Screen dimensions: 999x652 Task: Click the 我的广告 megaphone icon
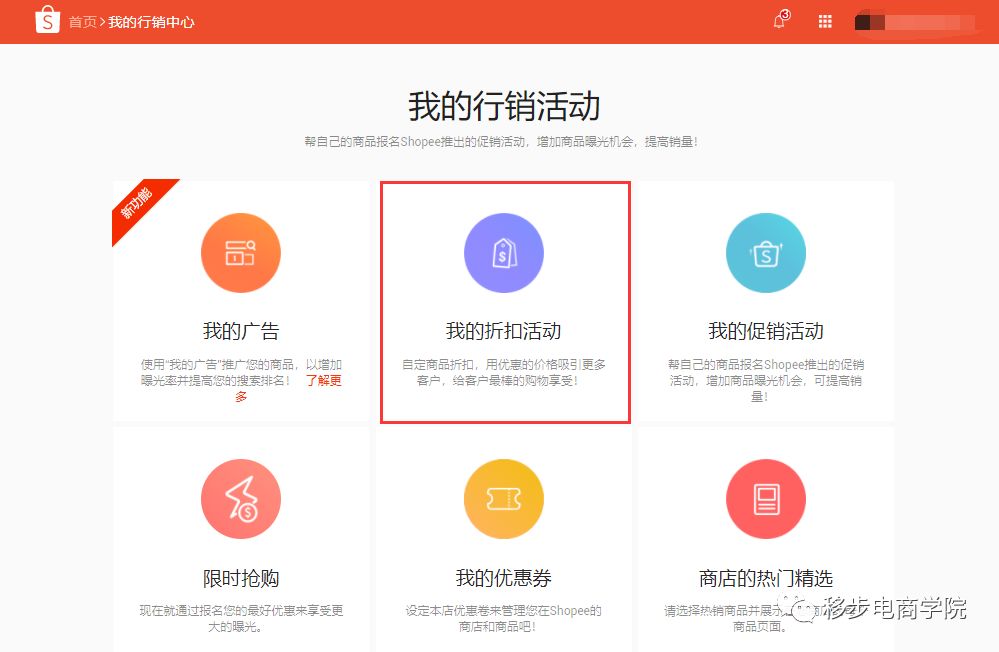241,252
